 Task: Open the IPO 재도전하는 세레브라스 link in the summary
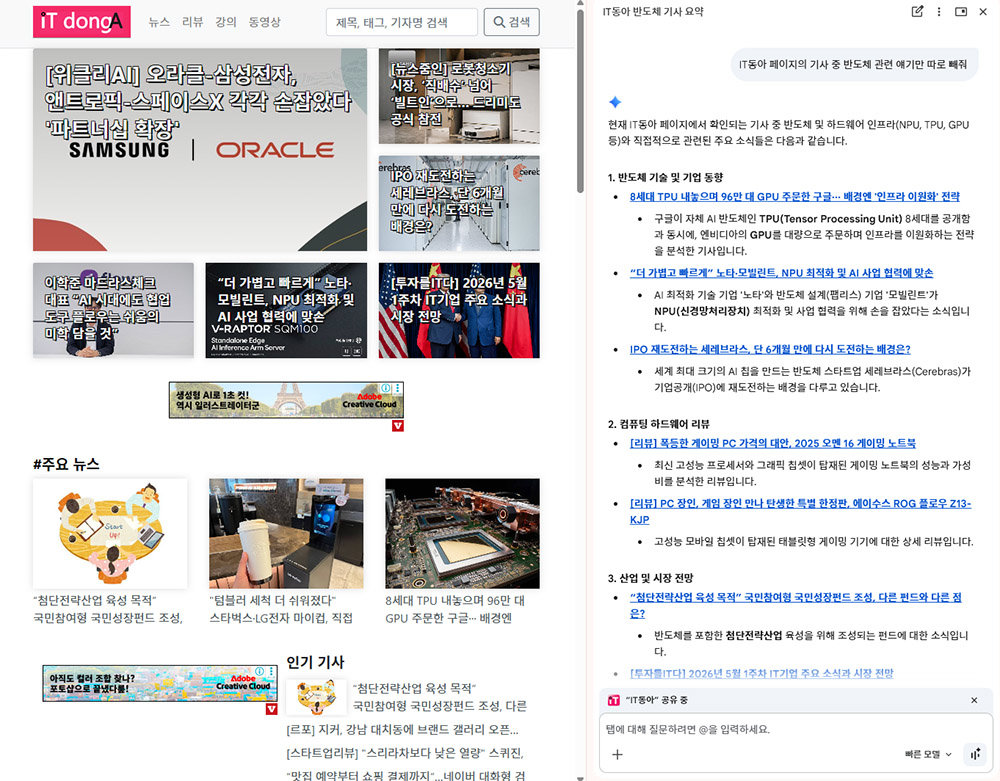point(770,349)
